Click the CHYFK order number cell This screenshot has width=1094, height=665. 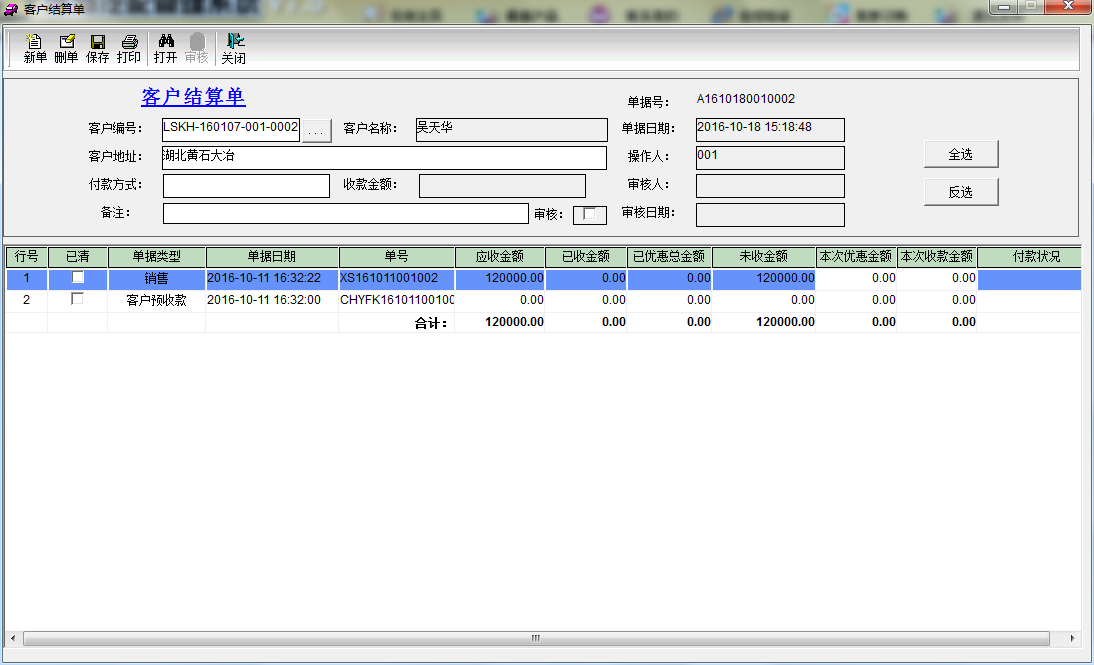click(397, 300)
